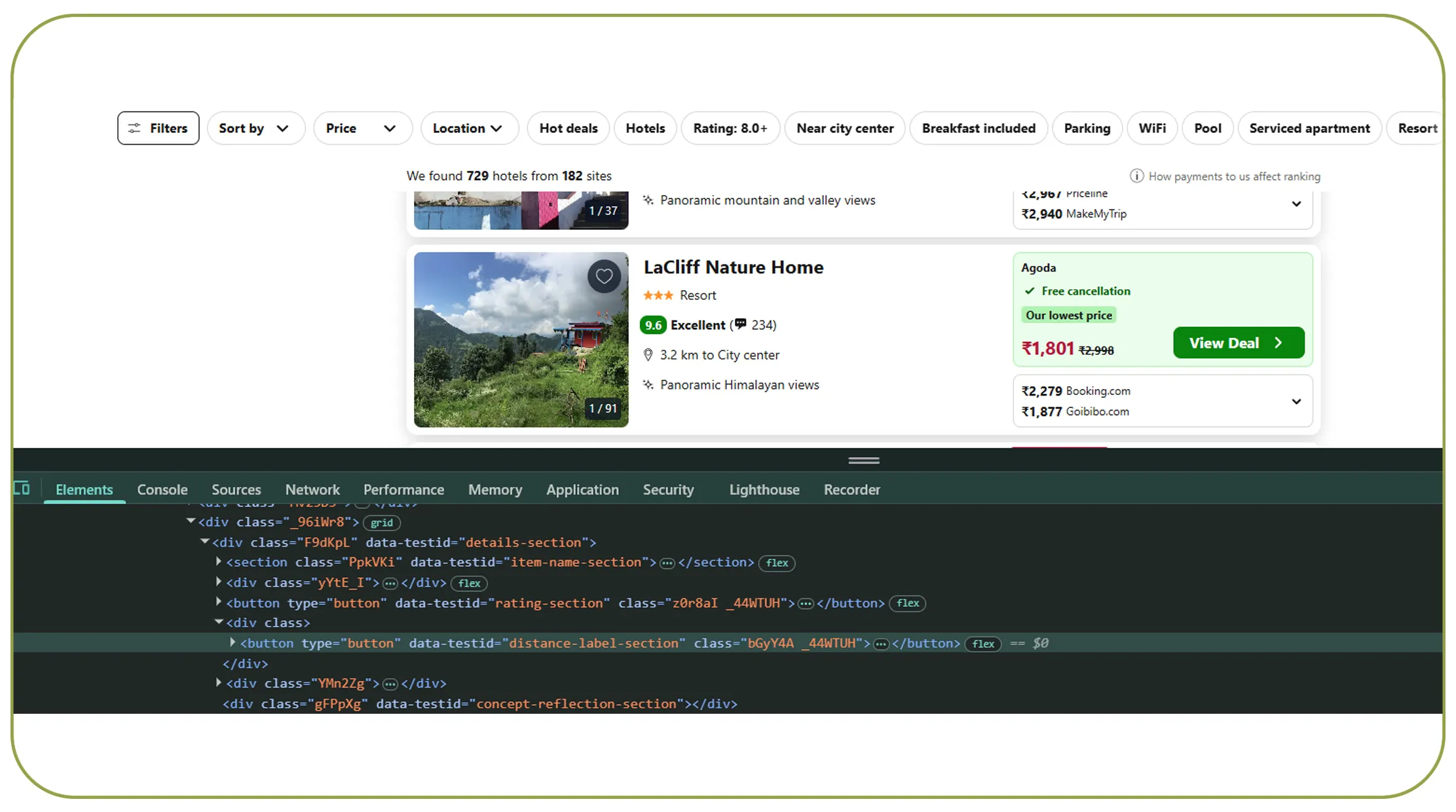
Task: Collapse the _96iWr8 div node
Action: pyautogui.click(x=191, y=521)
